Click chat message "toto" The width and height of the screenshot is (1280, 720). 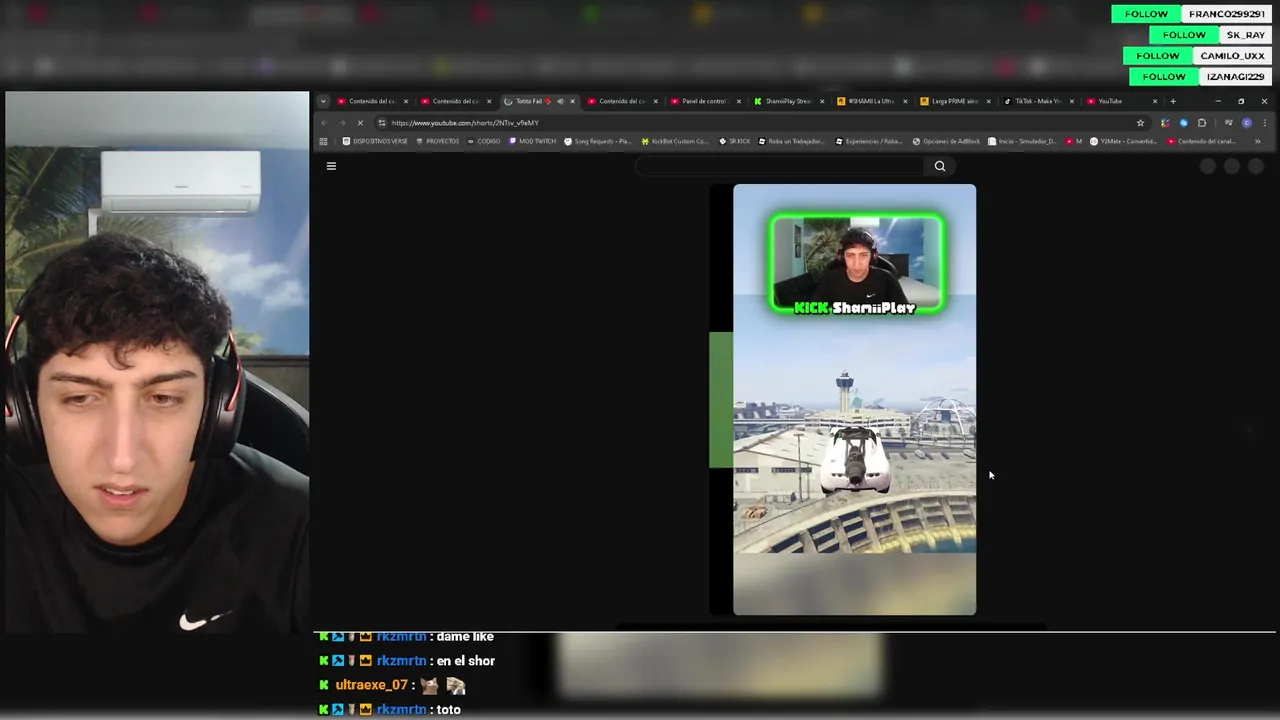(449, 710)
